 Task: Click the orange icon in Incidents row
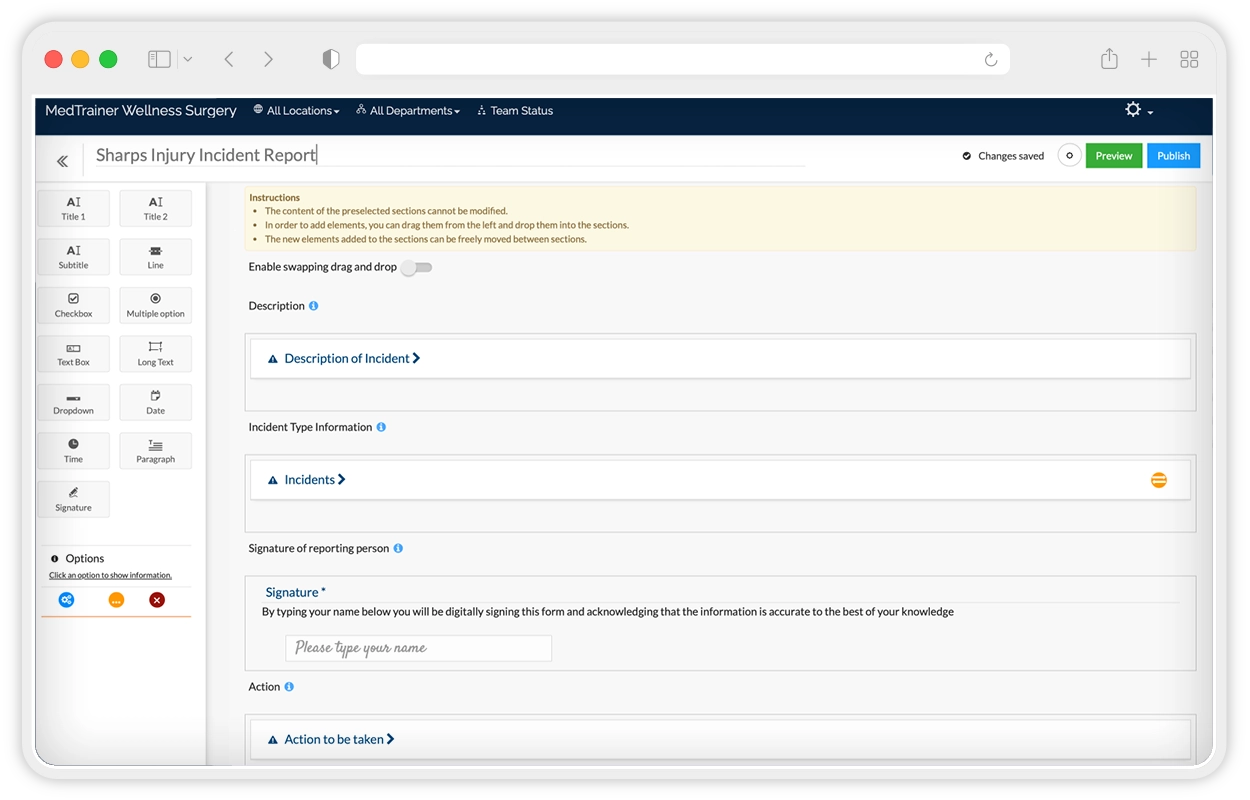click(1158, 480)
